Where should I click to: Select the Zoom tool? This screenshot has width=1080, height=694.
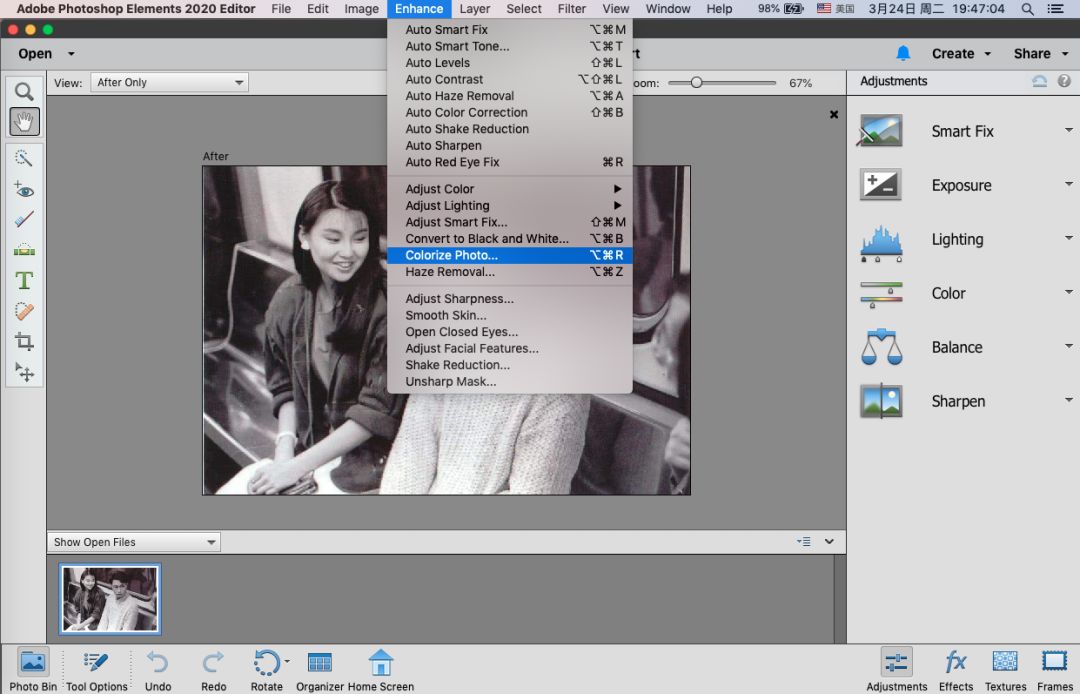(x=24, y=92)
